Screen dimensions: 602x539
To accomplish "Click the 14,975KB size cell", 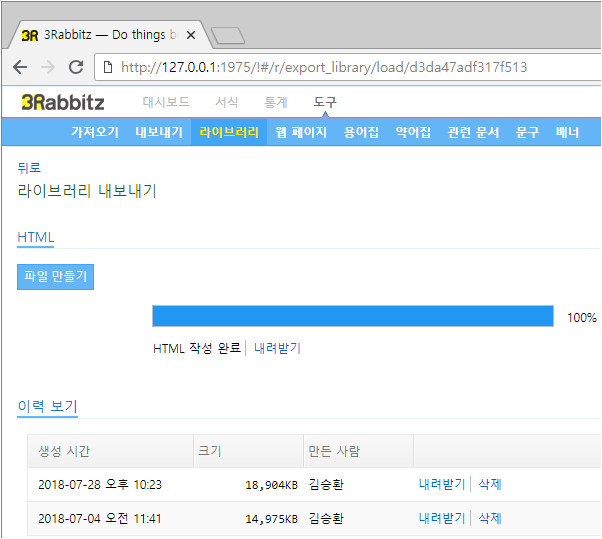I will coord(271,519).
